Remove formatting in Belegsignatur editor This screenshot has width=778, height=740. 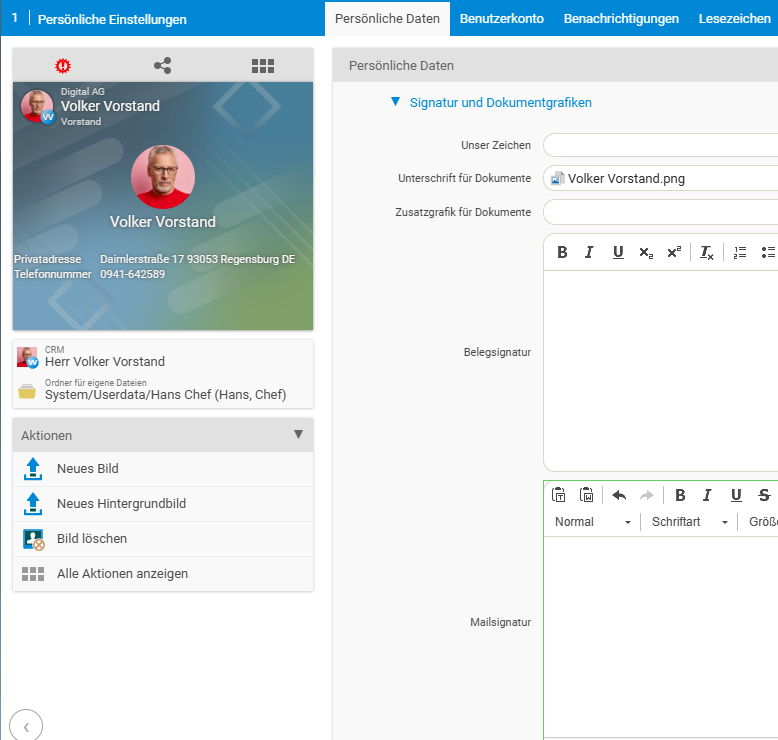tap(707, 252)
